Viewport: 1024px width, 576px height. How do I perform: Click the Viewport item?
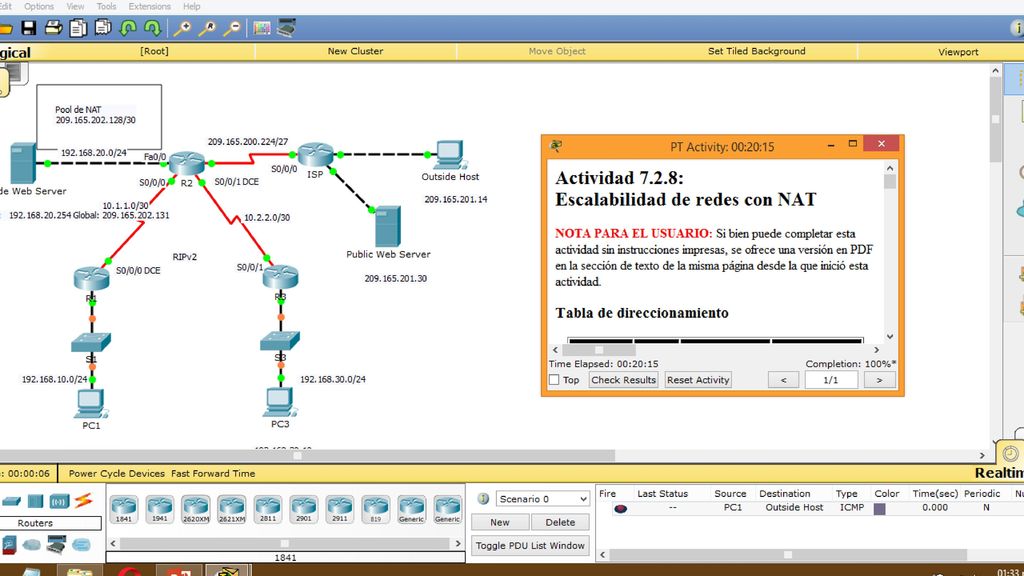pyautogui.click(x=958, y=52)
